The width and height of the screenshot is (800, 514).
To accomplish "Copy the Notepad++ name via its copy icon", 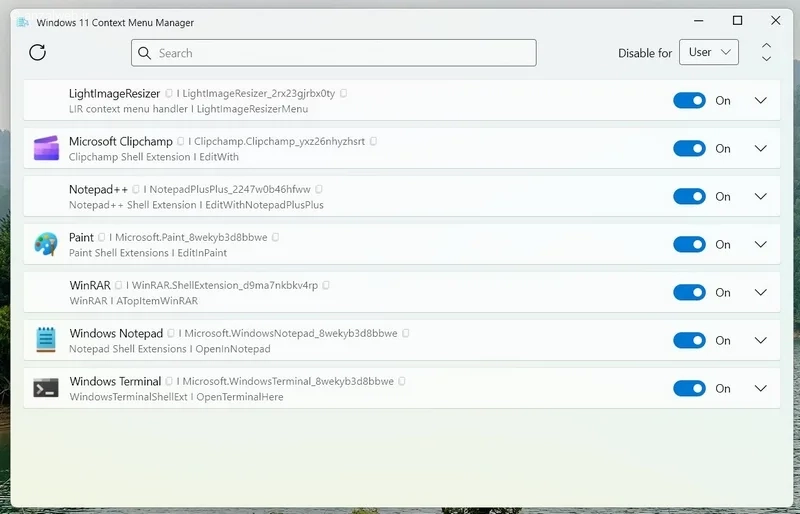I will click(136, 189).
